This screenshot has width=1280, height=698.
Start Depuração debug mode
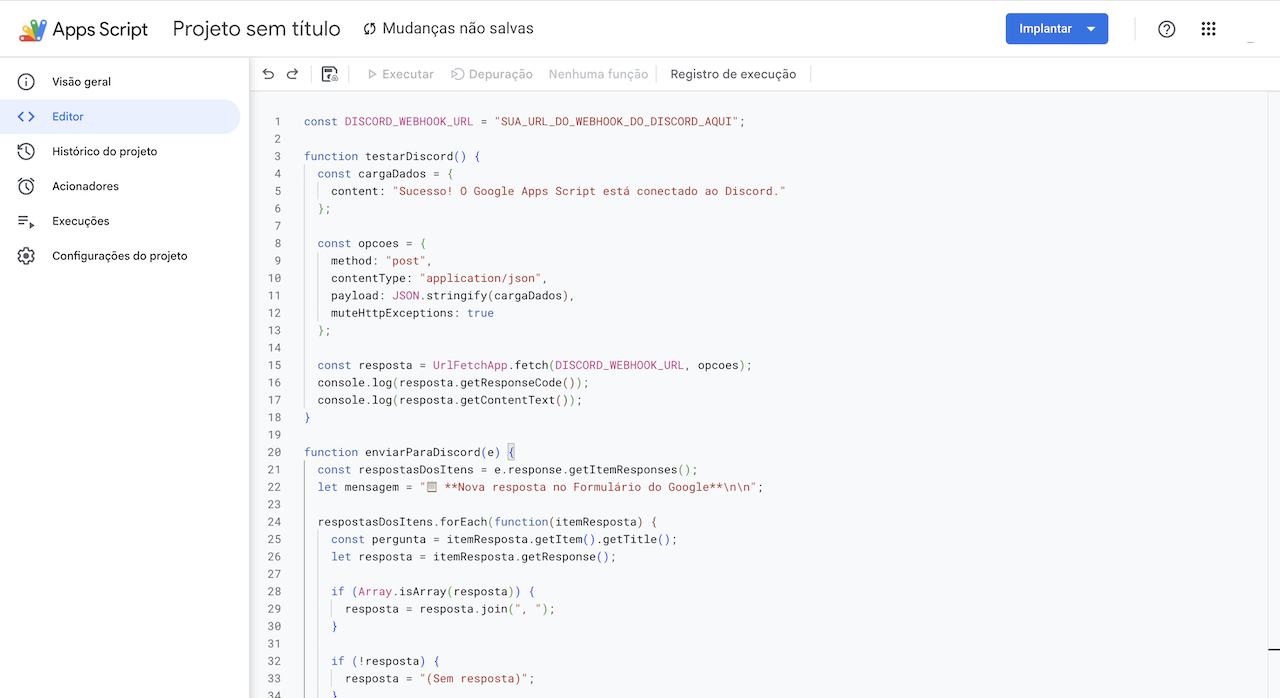tap(492, 74)
